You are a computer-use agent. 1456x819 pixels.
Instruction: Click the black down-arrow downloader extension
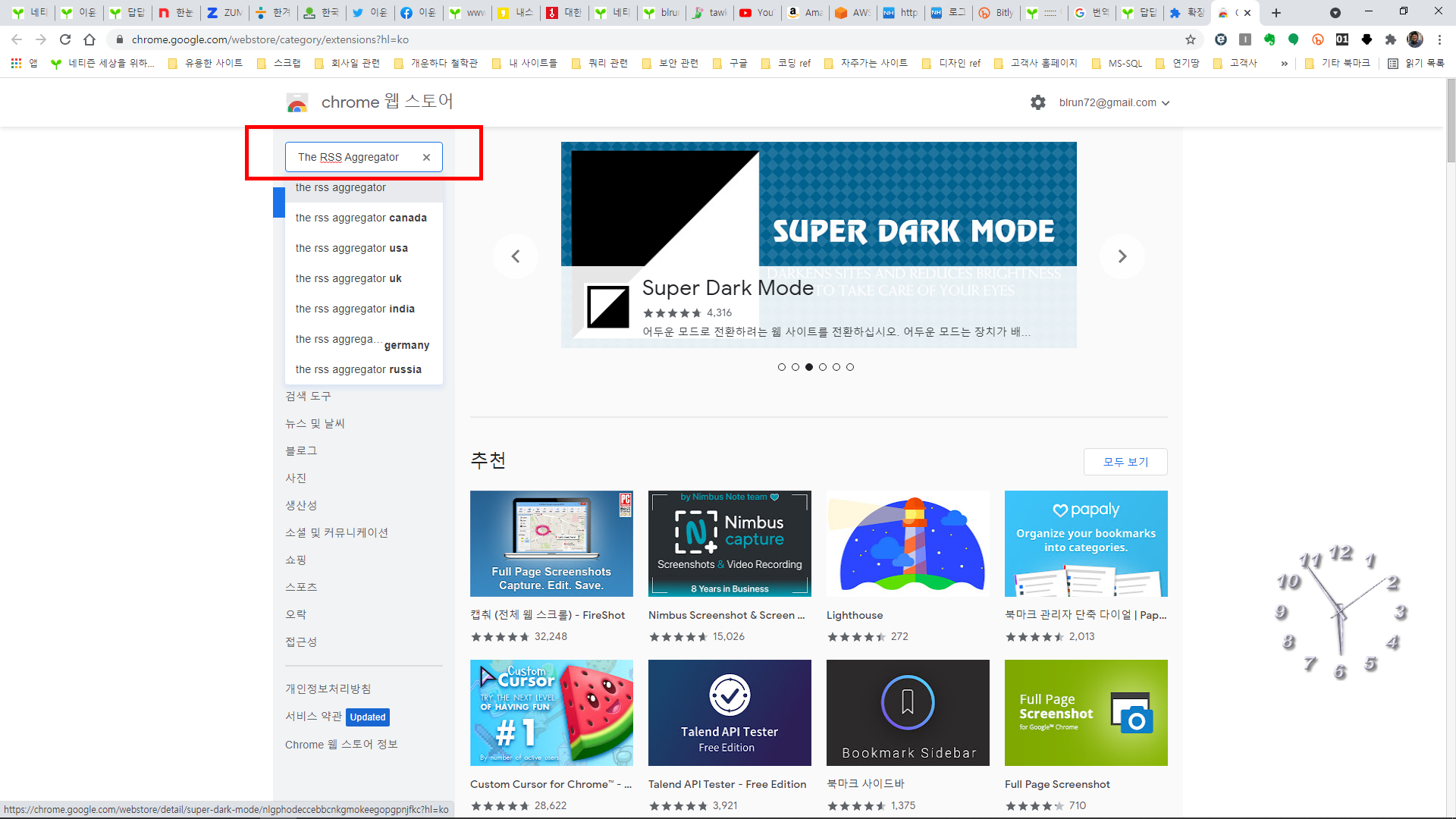(x=1367, y=39)
